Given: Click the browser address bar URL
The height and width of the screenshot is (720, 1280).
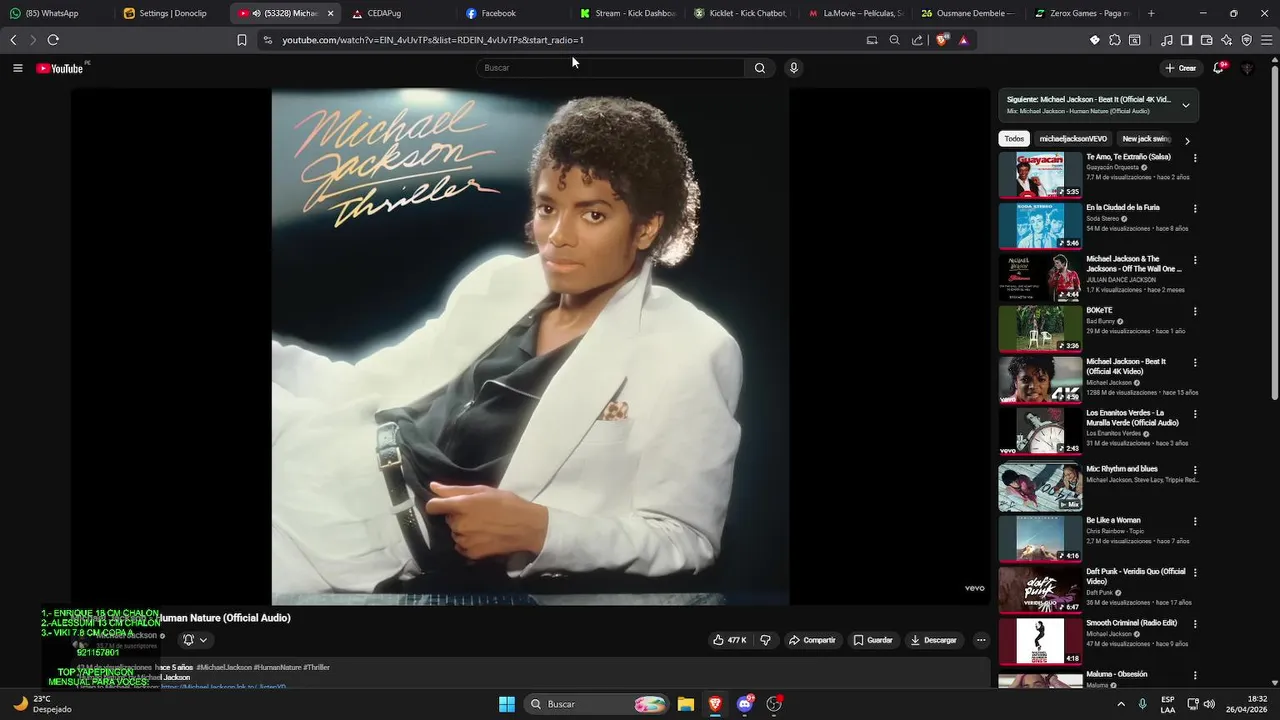Looking at the screenshot, I should pyautogui.click(x=433, y=40).
